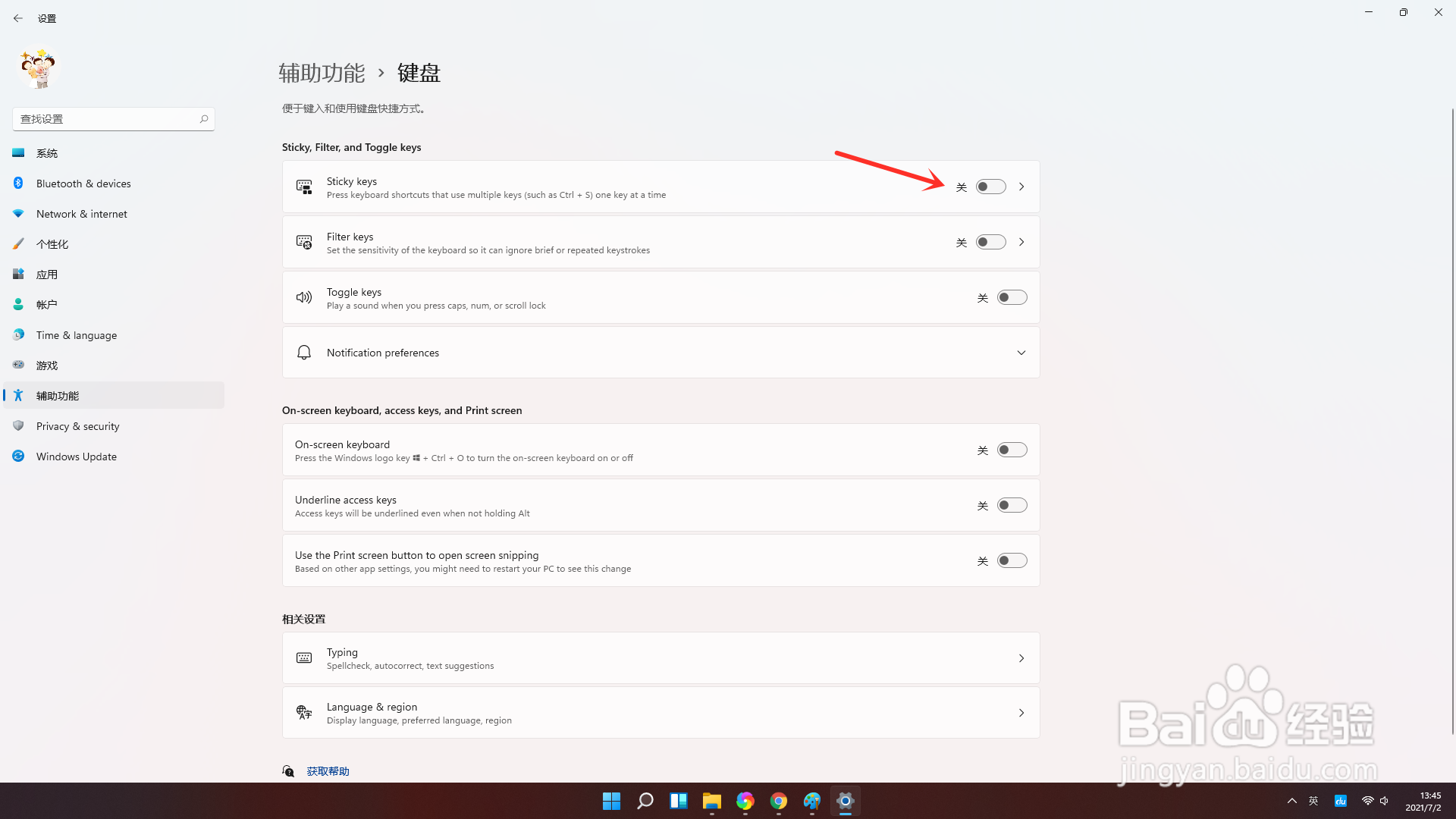1456x819 pixels.
Task: Open Windows Update settings
Action: pos(76,456)
